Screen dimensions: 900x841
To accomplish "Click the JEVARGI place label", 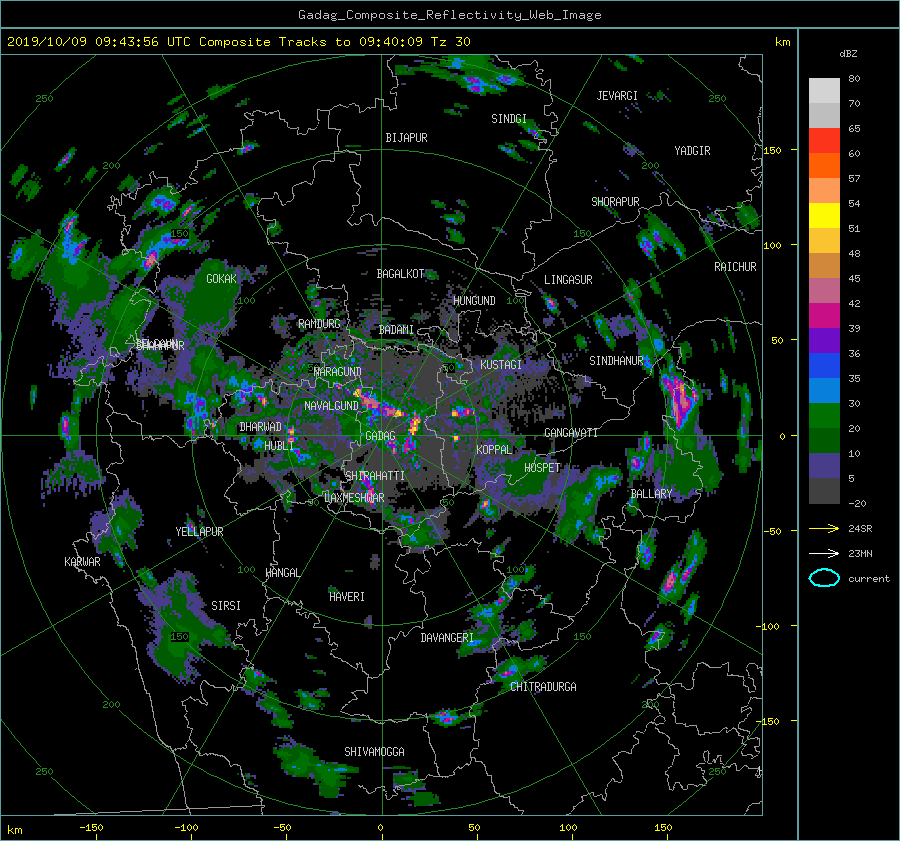I will [x=617, y=96].
